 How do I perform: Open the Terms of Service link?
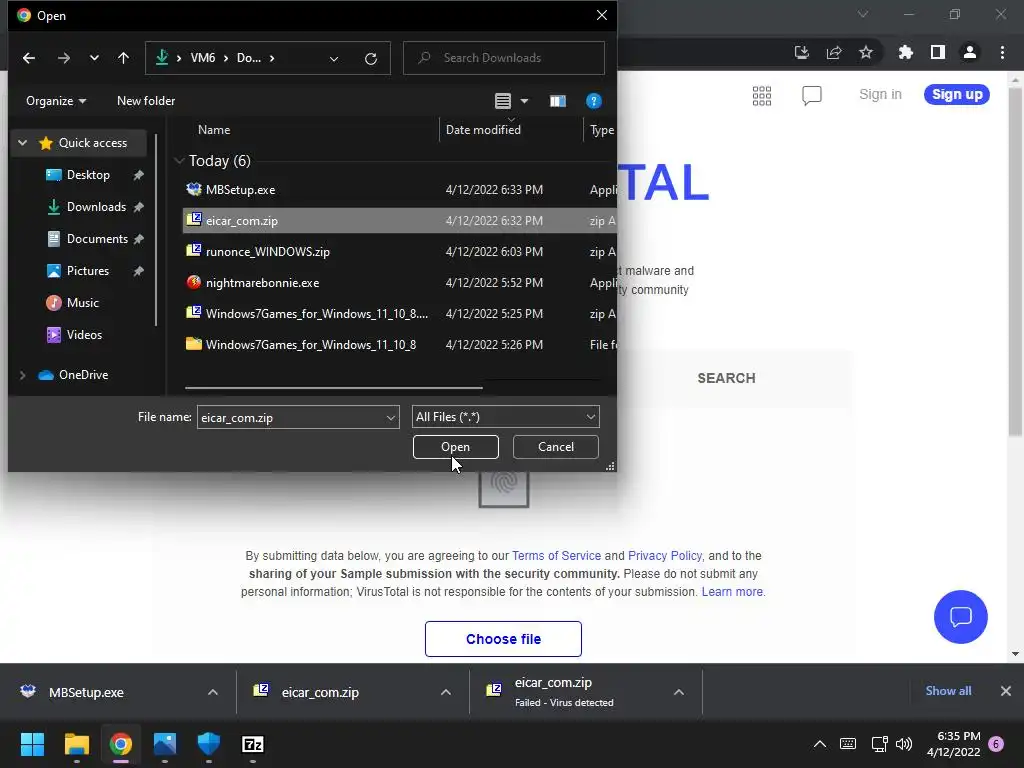coord(556,556)
